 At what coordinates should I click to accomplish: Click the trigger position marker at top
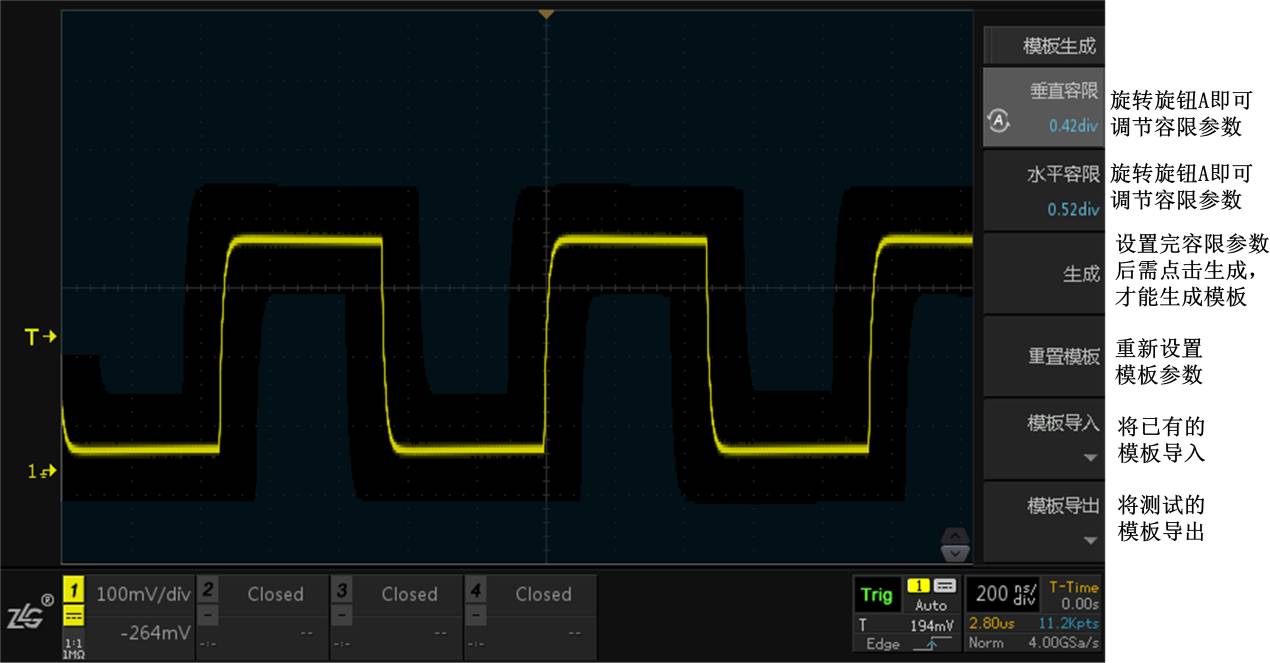[545, 15]
